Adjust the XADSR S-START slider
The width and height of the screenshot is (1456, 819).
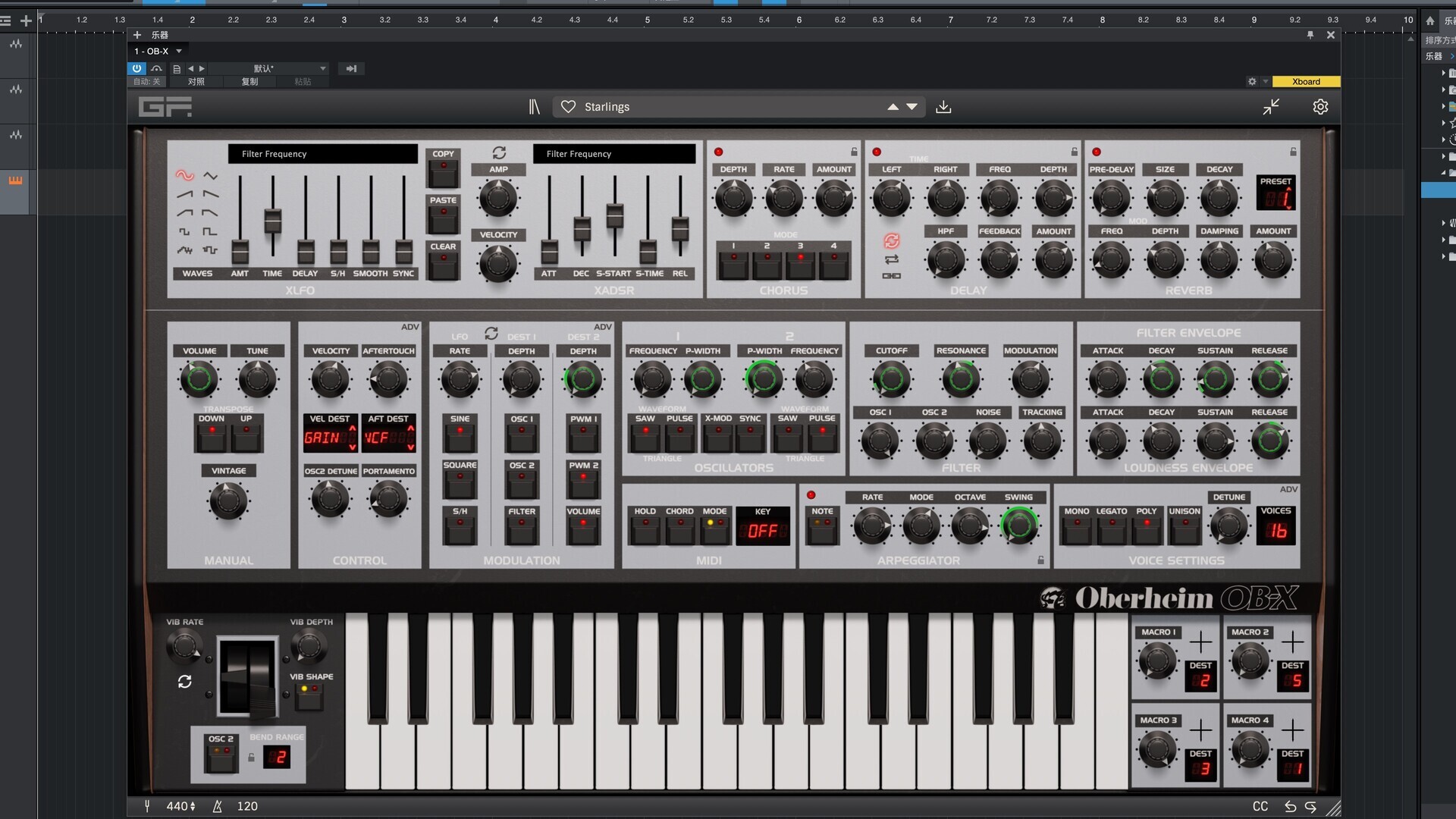click(x=614, y=215)
